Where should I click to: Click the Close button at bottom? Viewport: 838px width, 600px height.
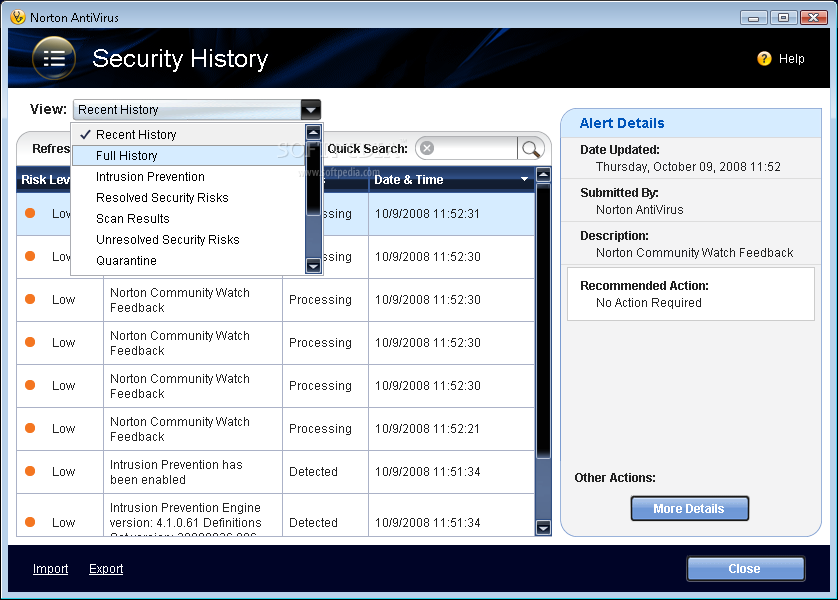745,568
